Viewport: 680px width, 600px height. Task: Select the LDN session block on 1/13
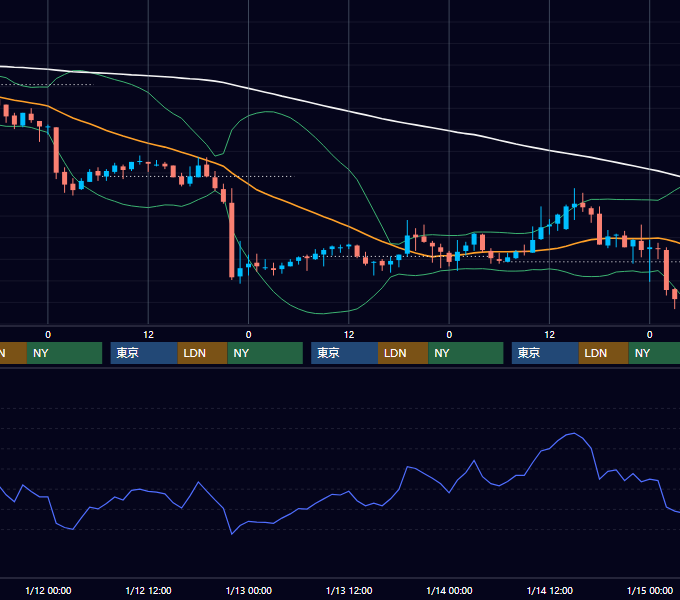tap(403, 353)
